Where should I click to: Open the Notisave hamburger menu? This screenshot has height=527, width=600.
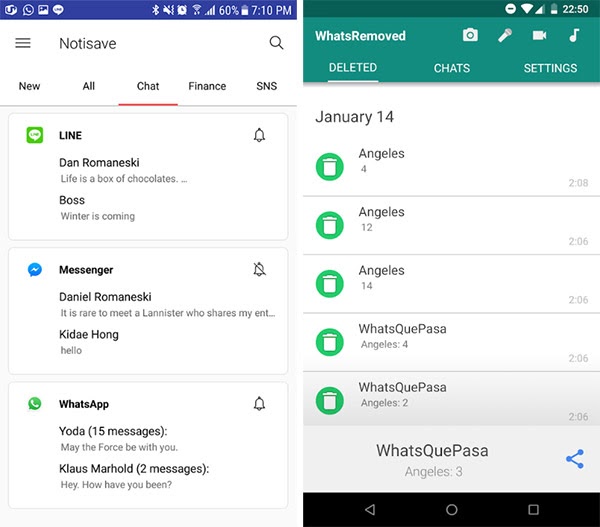point(23,43)
